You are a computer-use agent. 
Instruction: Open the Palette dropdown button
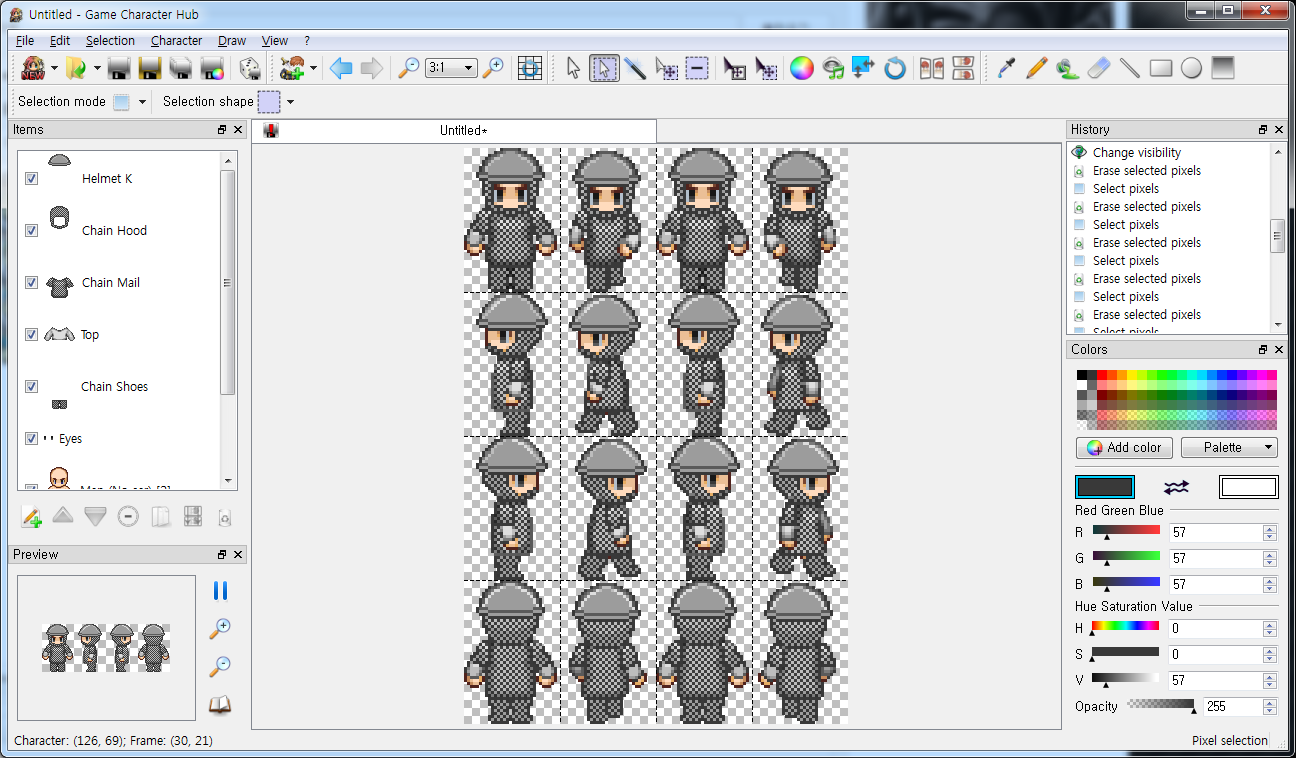point(1229,447)
